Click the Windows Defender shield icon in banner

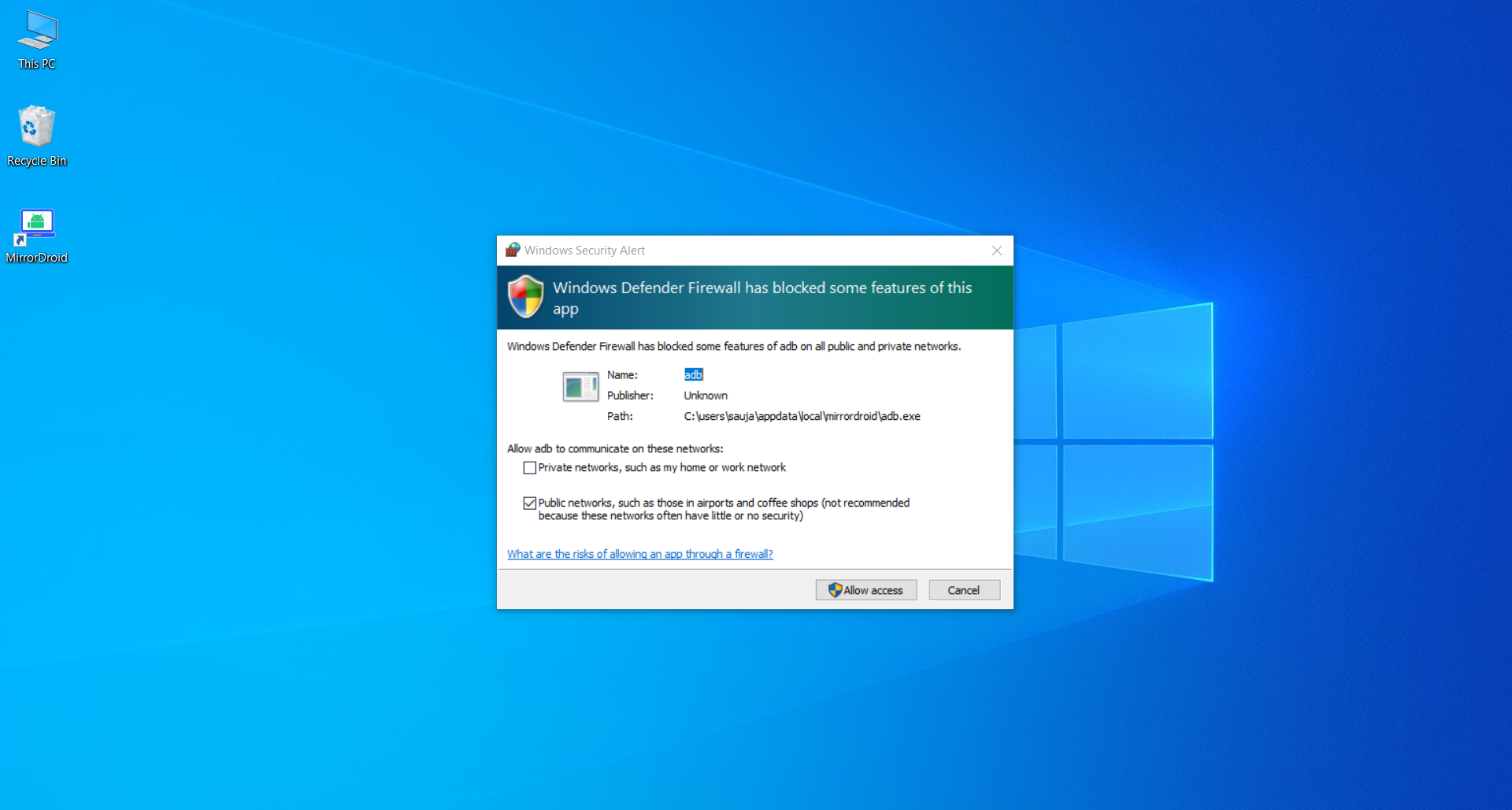525,296
